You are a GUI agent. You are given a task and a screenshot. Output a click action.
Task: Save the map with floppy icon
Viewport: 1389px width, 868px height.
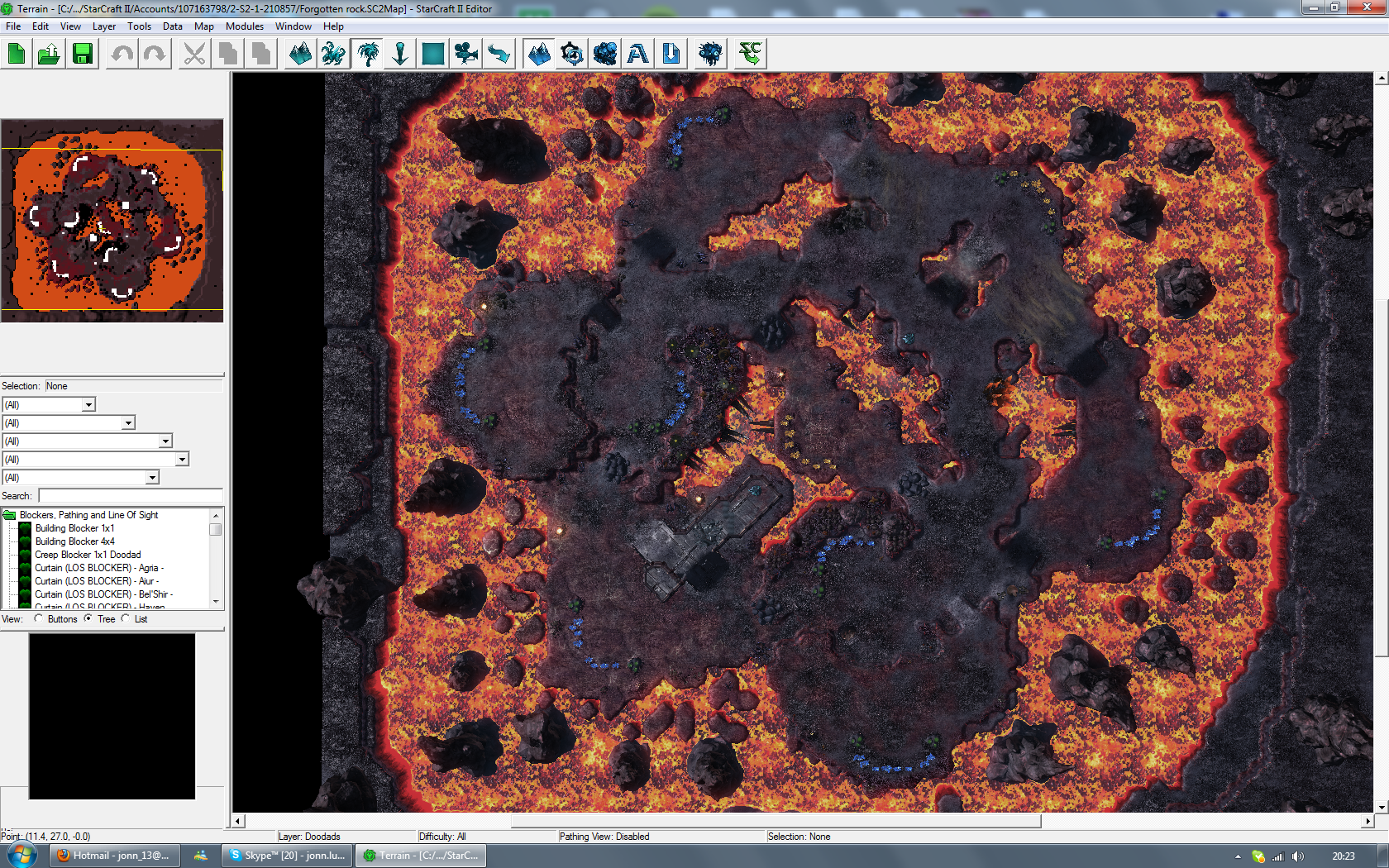pos(83,55)
